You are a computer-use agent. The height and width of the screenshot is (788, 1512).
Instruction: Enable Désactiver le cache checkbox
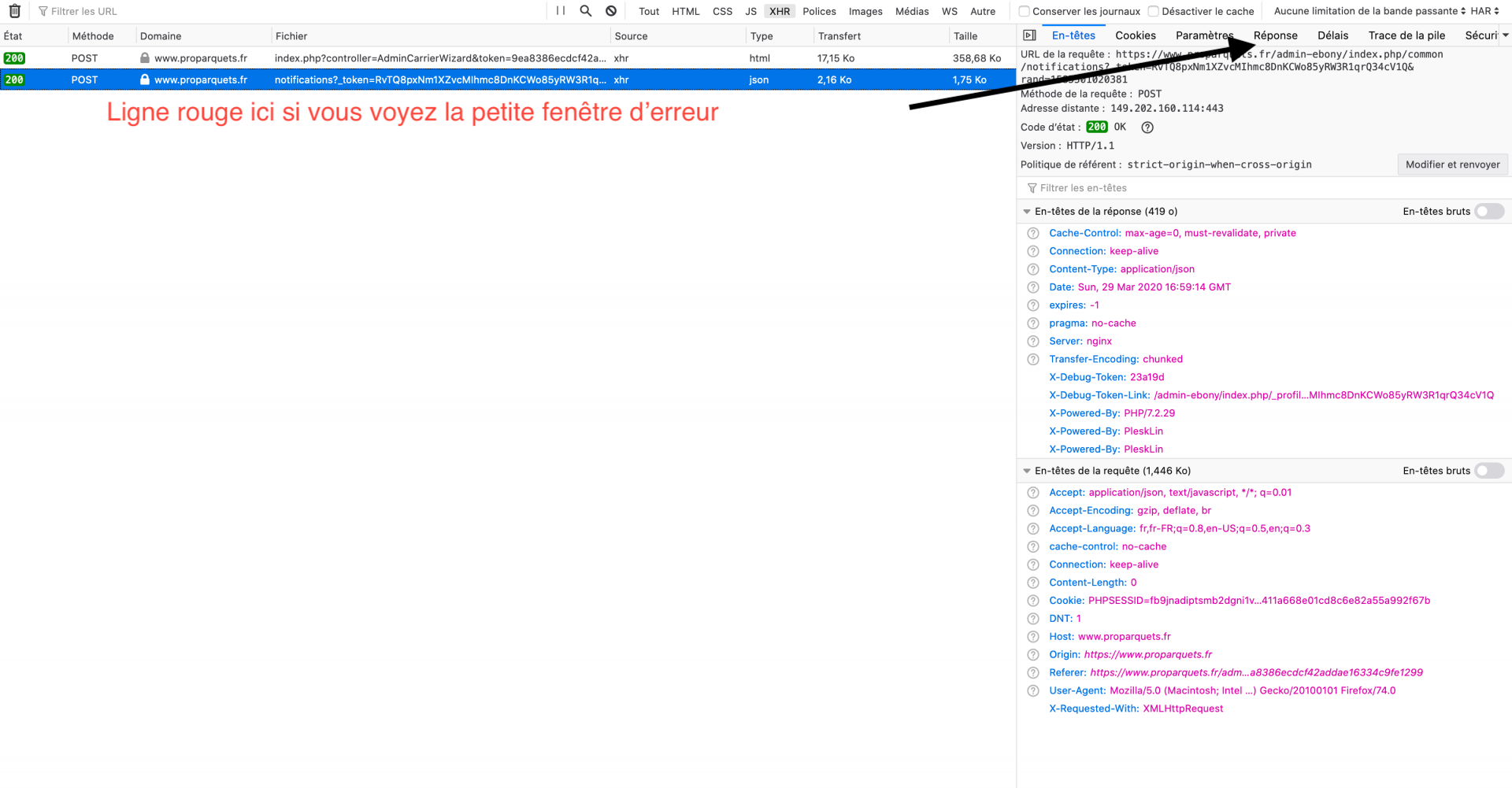(x=1154, y=12)
